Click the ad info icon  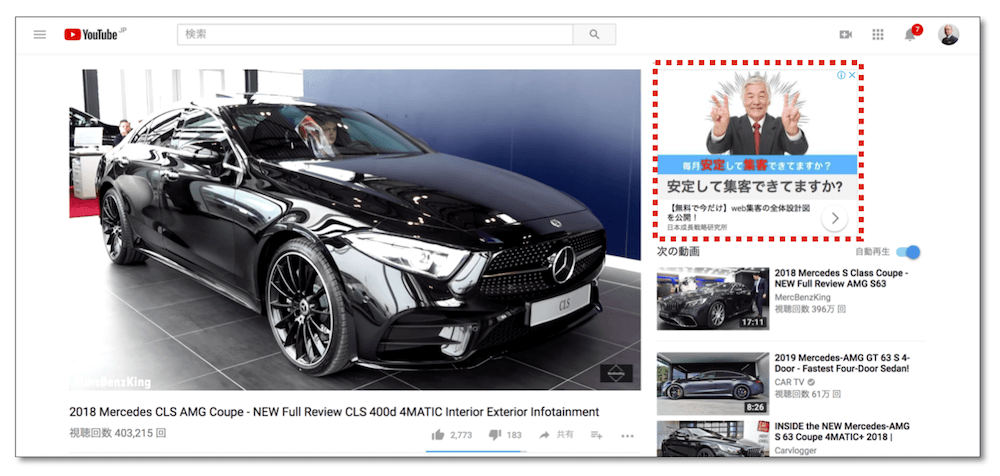click(x=841, y=75)
